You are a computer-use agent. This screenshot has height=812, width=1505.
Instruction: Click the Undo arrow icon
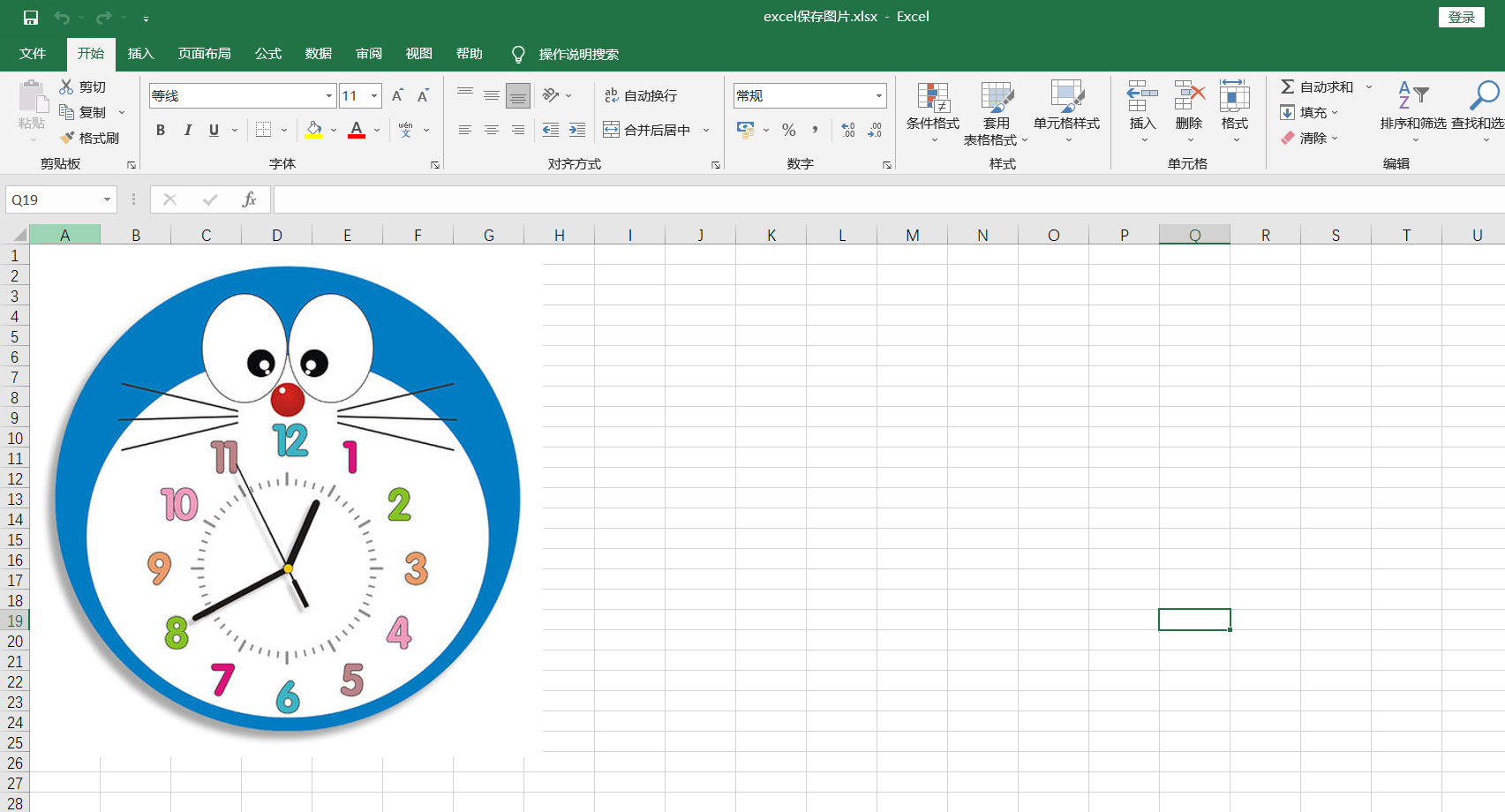[62, 18]
